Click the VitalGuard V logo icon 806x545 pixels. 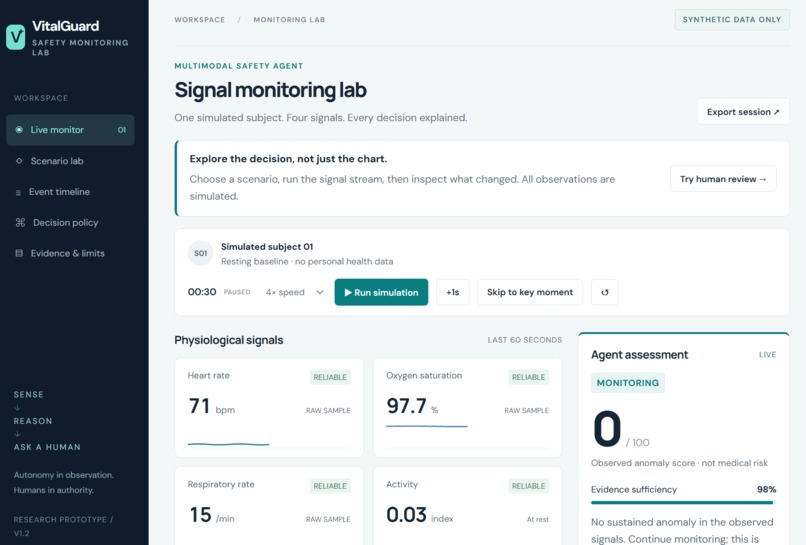click(15, 37)
